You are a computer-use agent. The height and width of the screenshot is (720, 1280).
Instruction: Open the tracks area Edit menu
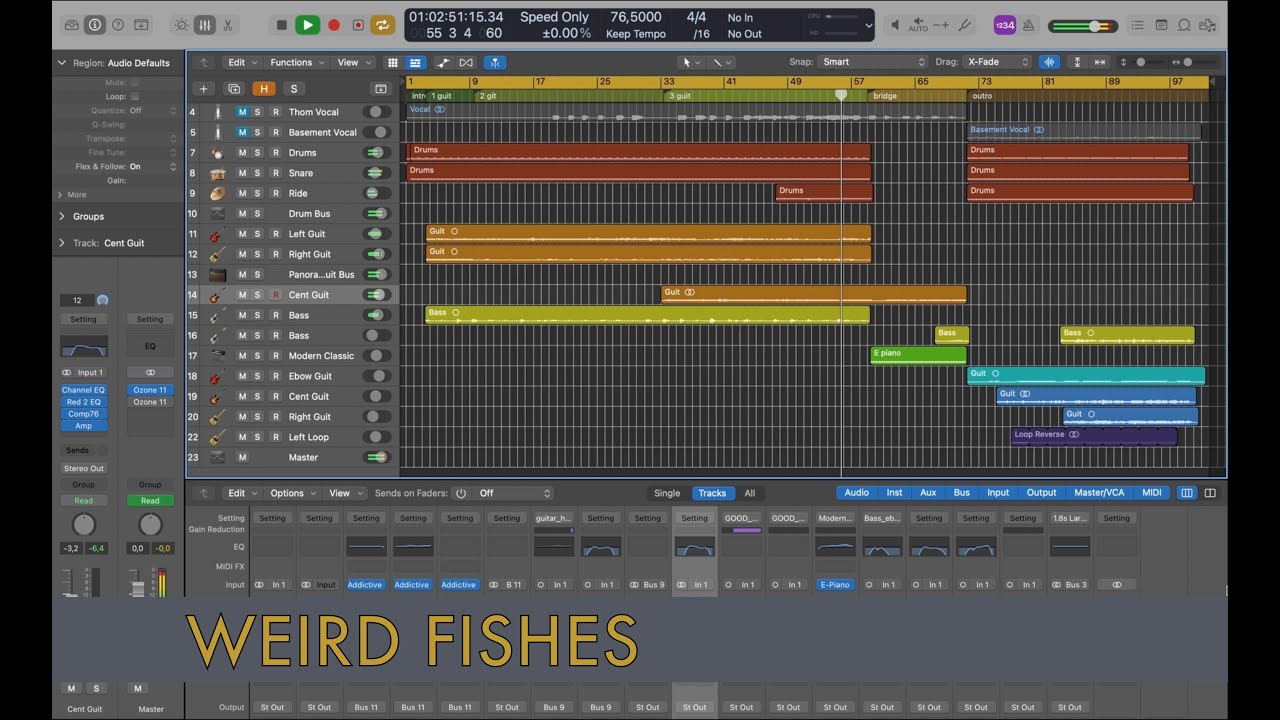(243, 62)
